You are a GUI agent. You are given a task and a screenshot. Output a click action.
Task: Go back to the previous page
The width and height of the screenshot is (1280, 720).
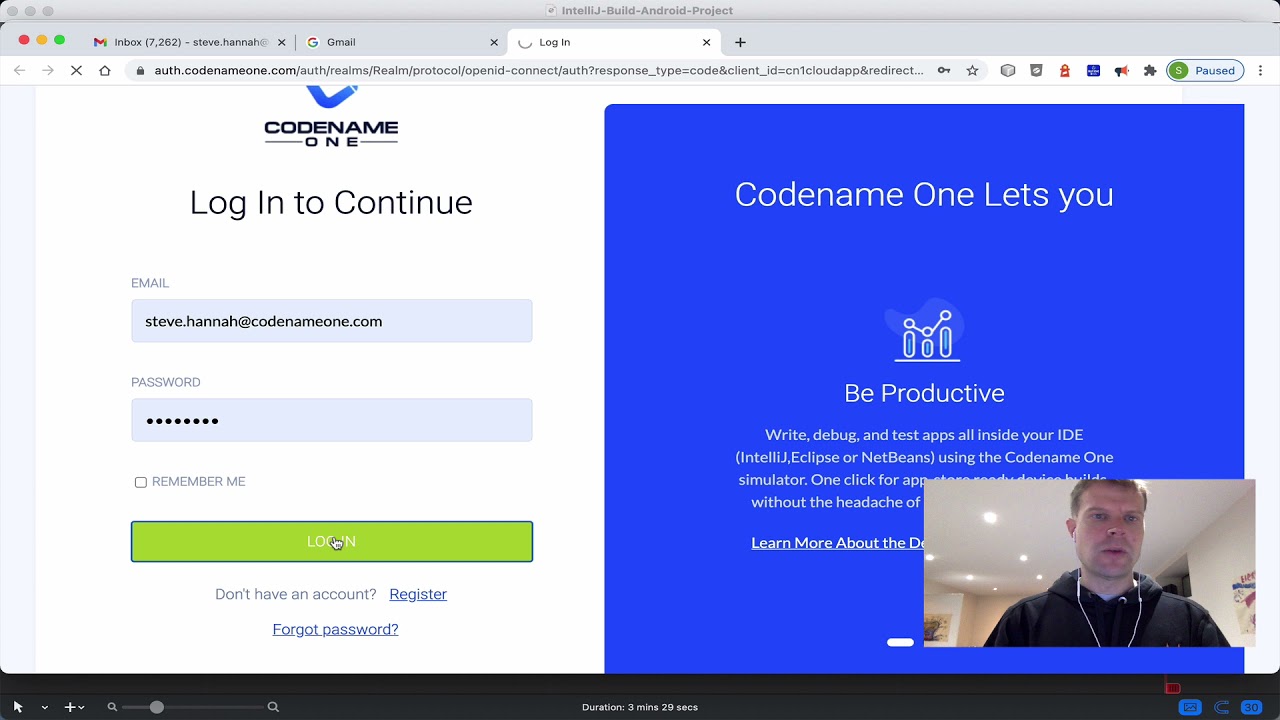(x=20, y=71)
